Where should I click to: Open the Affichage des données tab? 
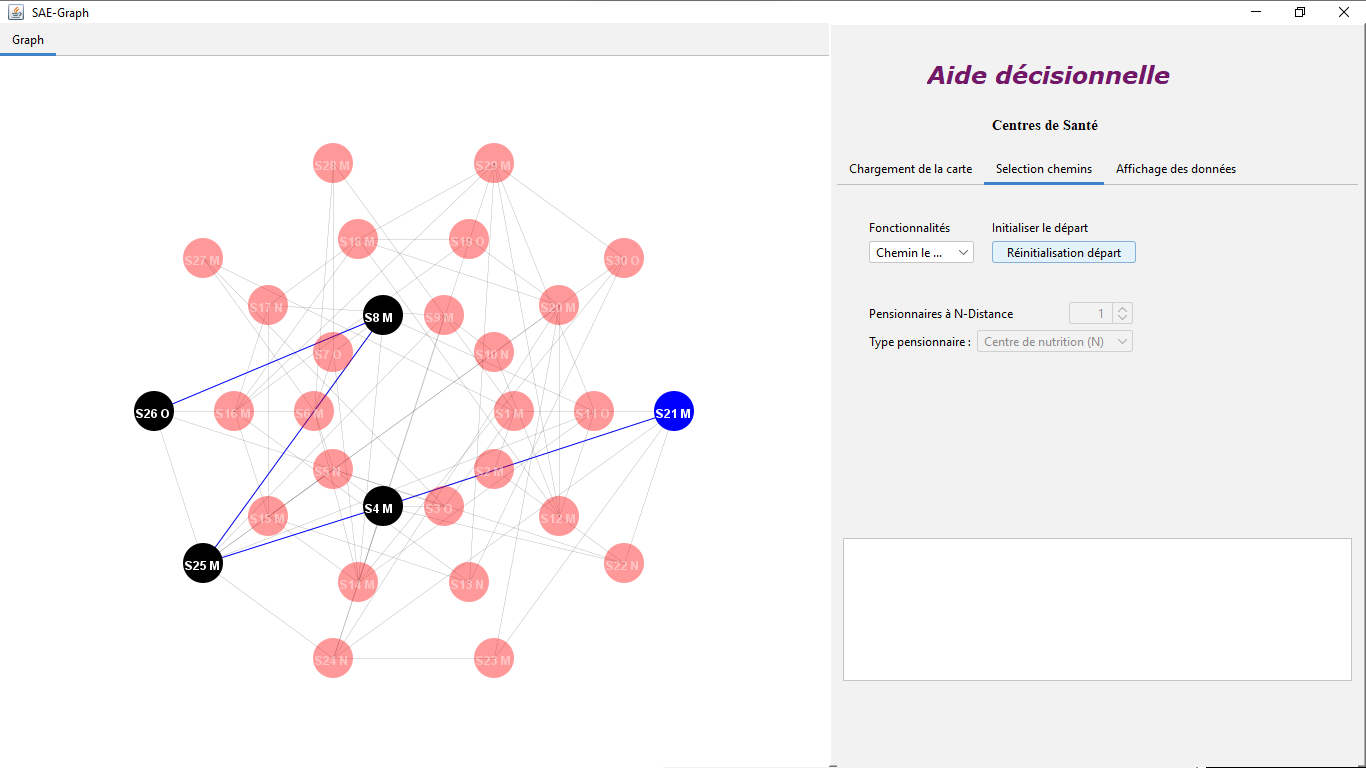[x=1176, y=169]
